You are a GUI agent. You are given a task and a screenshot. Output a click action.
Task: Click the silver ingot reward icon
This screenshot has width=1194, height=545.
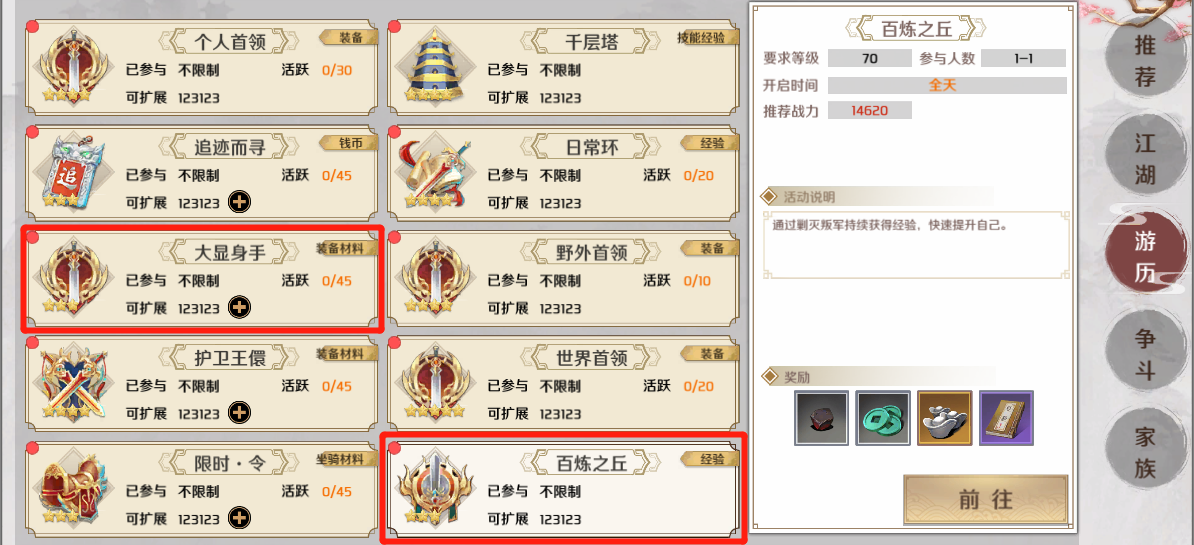[945, 417]
